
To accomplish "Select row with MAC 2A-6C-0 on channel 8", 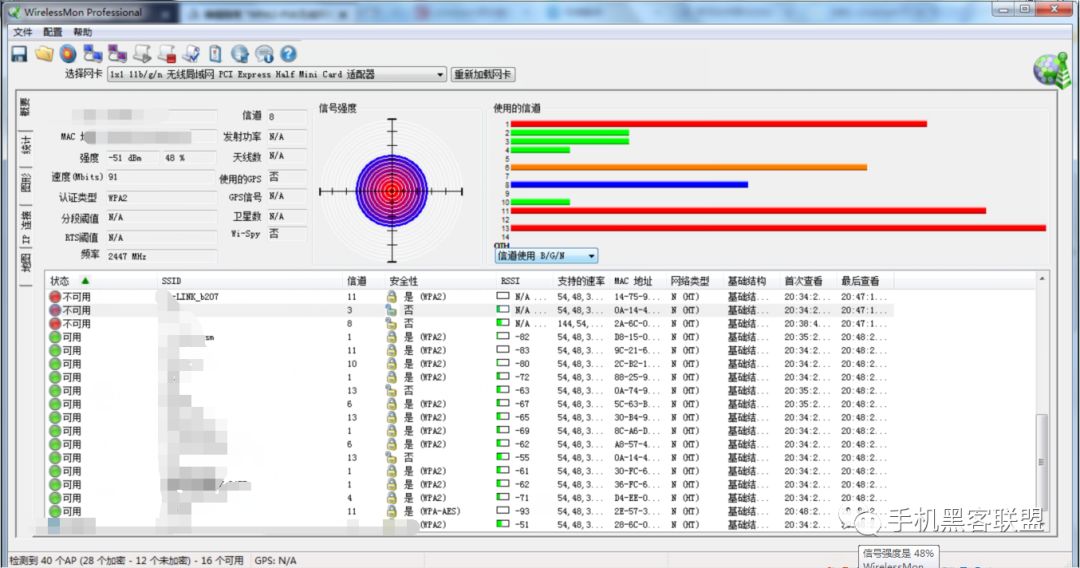I will pyautogui.click(x=470, y=324).
